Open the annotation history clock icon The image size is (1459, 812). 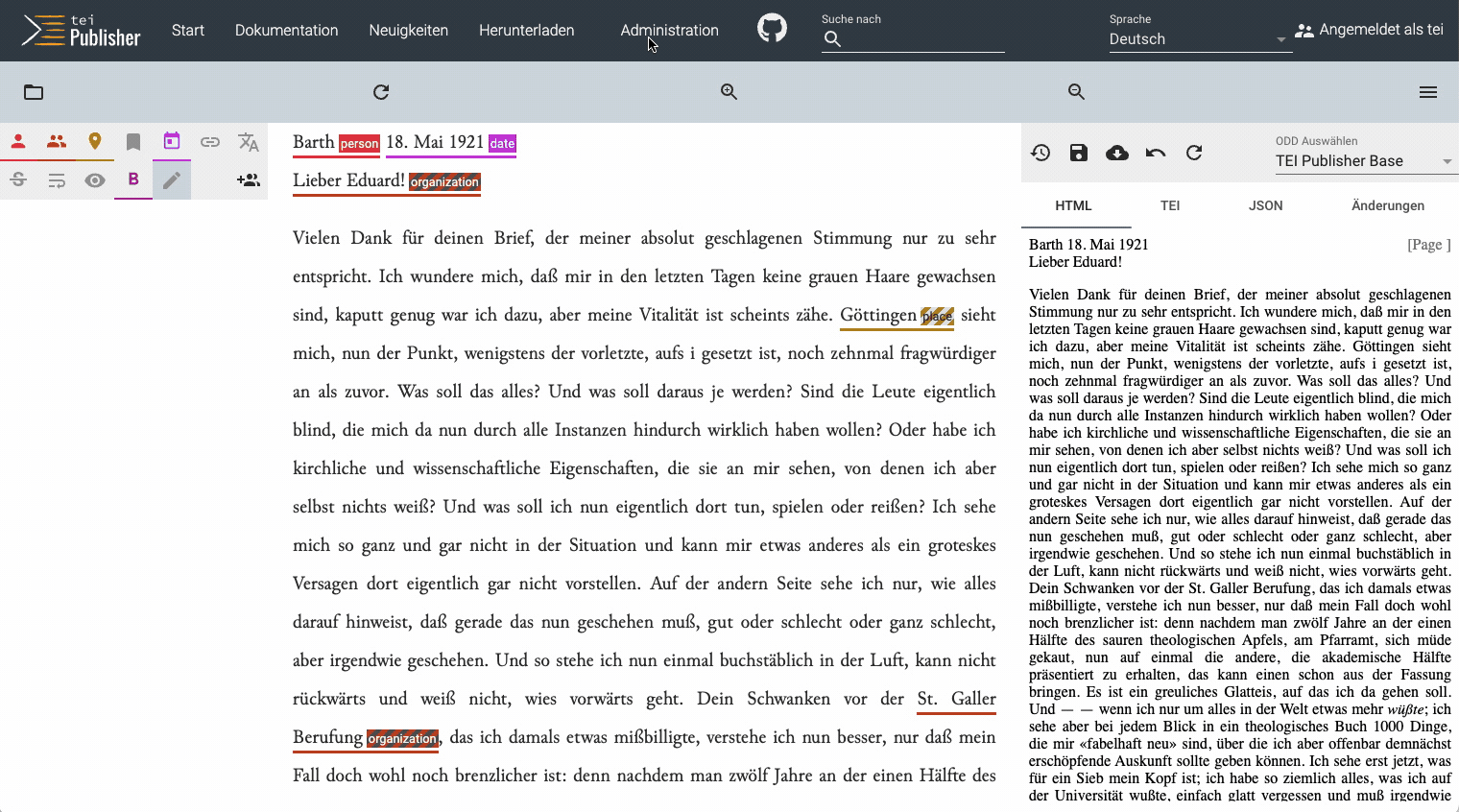(x=1040, y=153)
